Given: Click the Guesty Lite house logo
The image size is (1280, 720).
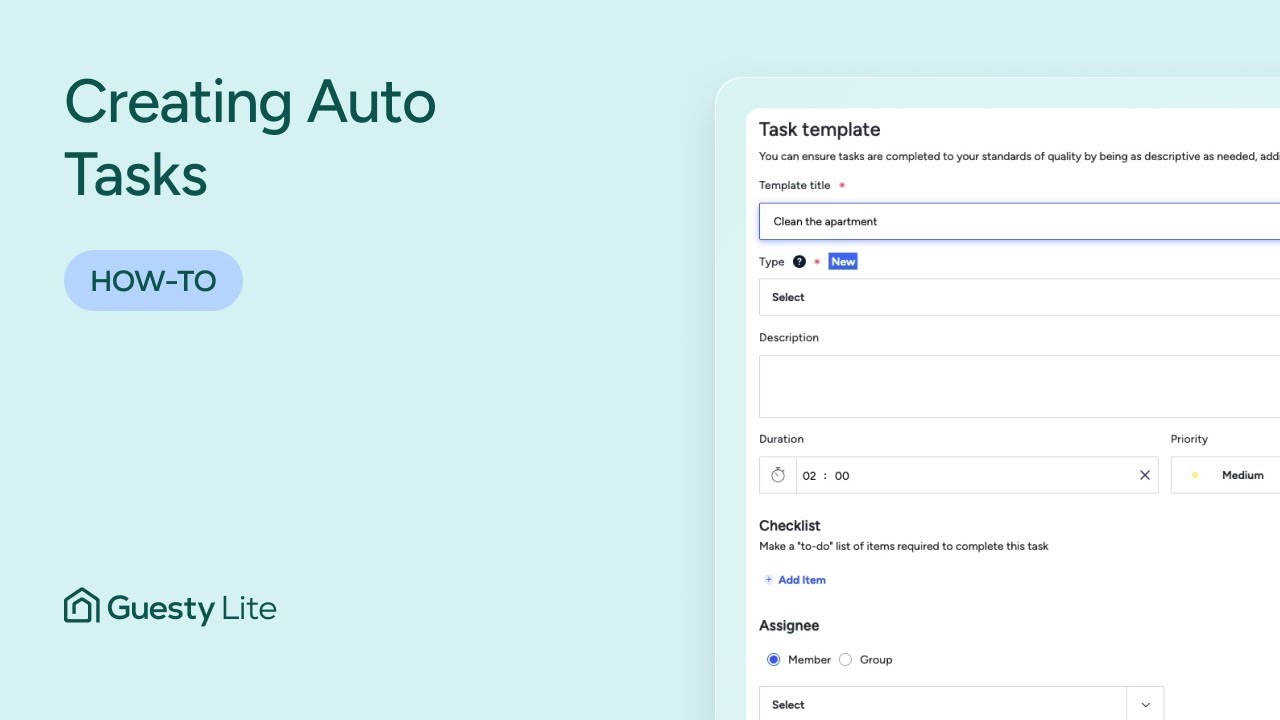Looking at the screenshot, I should (x=82, y=606).
